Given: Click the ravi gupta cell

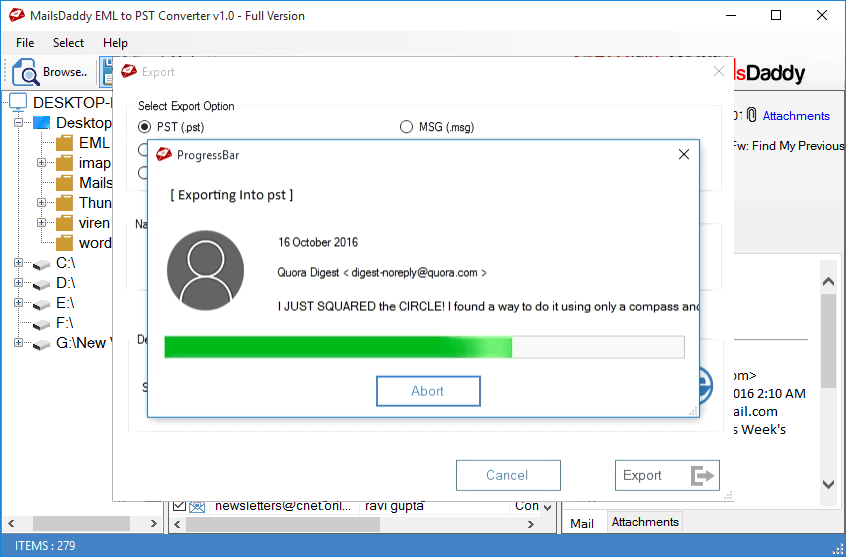Looking at the screenshot, I should (394, 506).
